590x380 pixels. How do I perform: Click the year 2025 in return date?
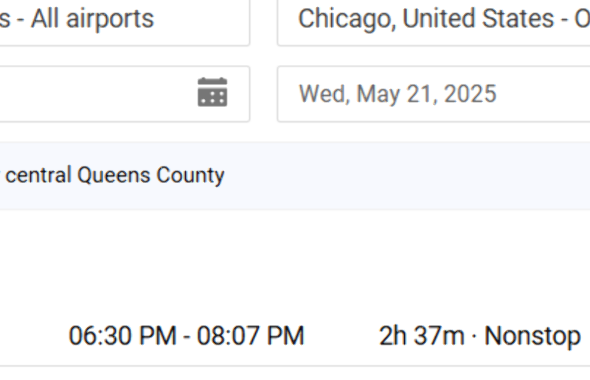470,94
